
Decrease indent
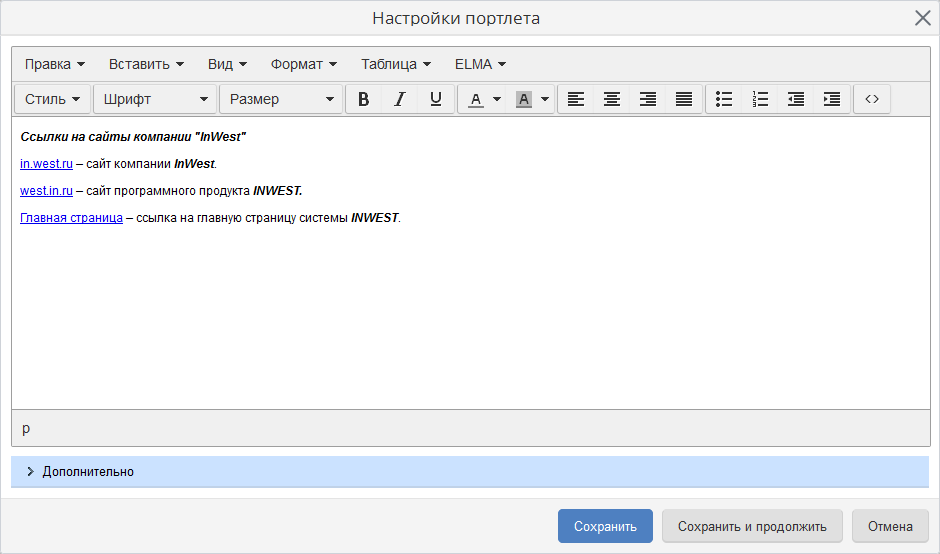796,99
